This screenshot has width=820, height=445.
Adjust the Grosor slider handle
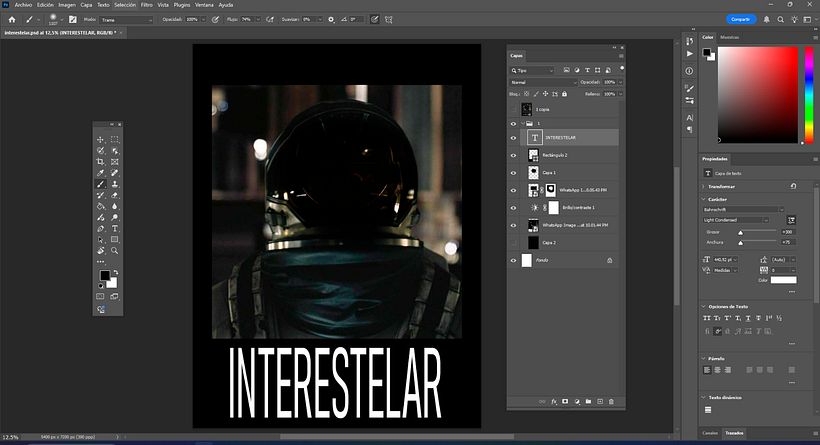[740, 232]
